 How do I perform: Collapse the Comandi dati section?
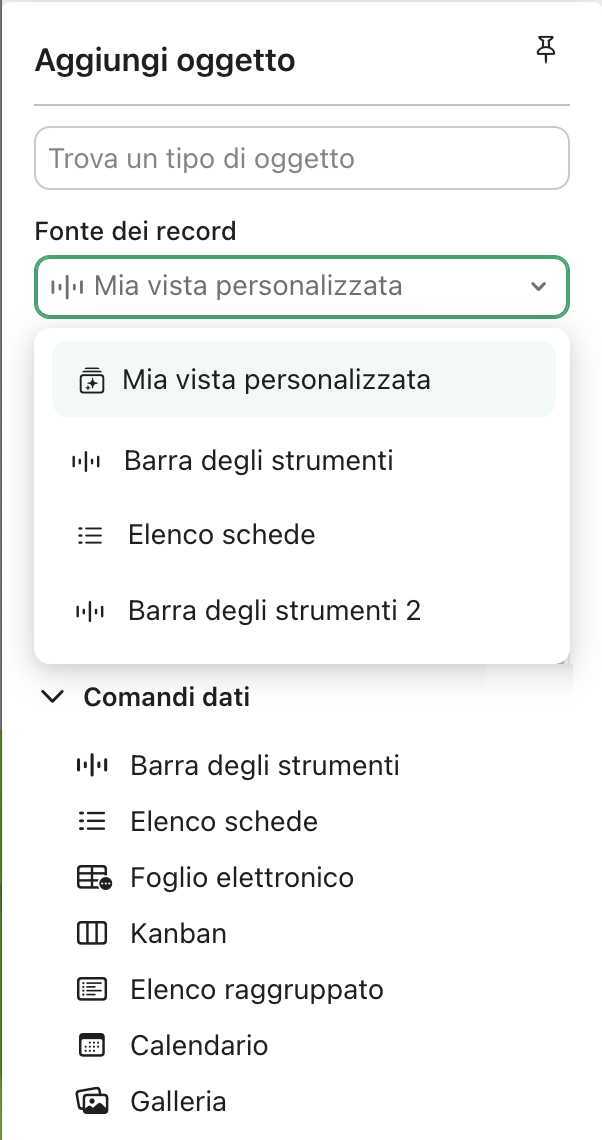pyautogui.click(x=53, y=697)
